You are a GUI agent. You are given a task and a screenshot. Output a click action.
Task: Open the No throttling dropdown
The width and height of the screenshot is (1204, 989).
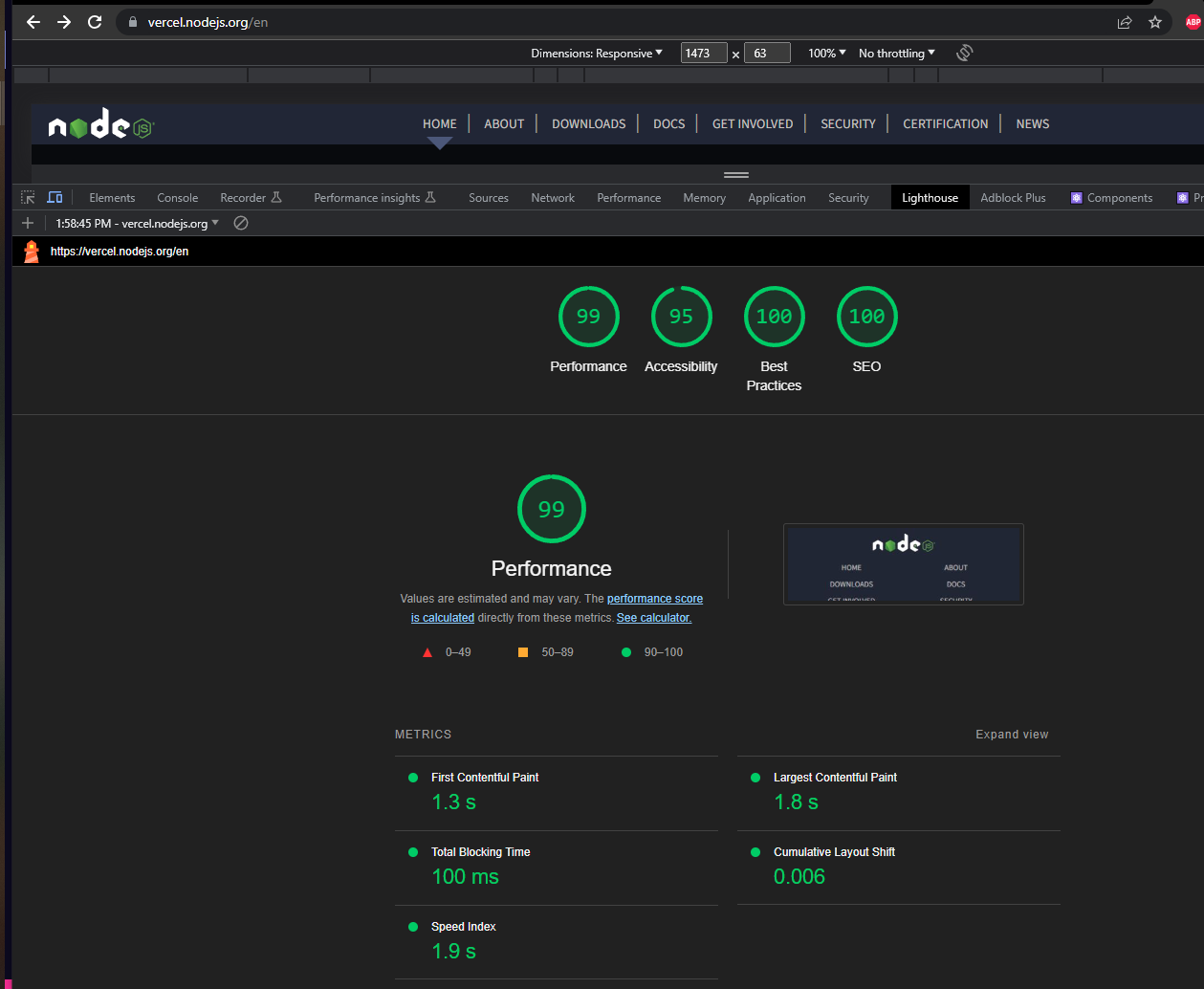click(894, 53)
